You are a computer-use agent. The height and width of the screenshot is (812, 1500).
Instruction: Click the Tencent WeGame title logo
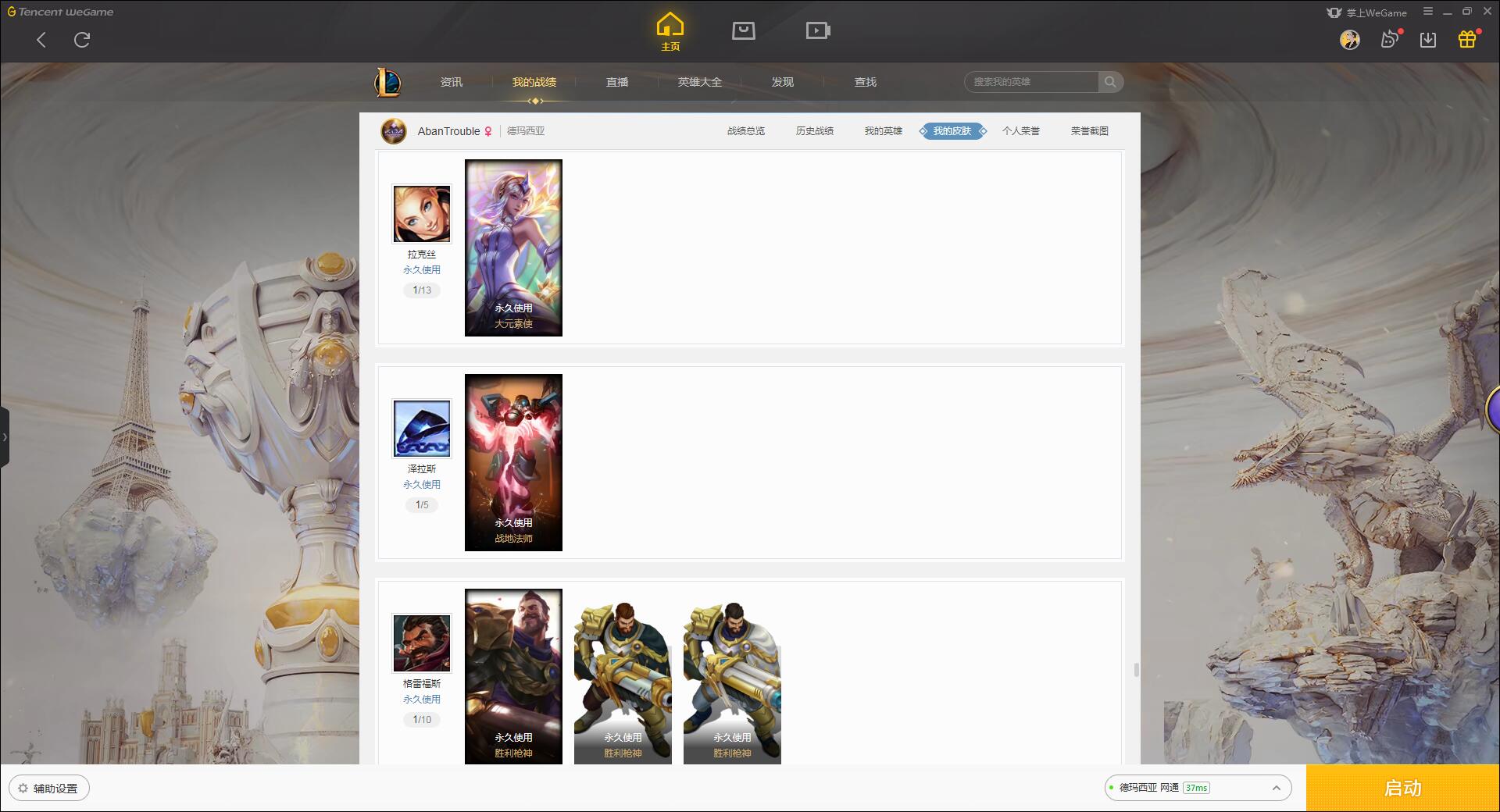pos(60,12)
